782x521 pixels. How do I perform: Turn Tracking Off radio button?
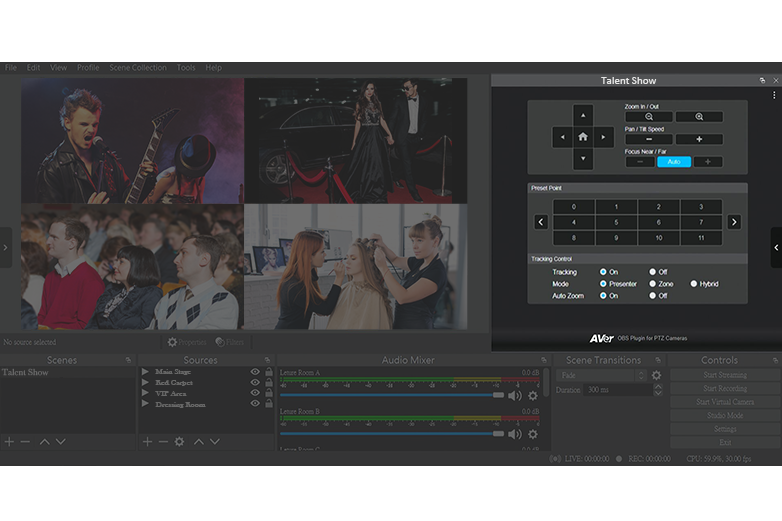click(652, 272)
